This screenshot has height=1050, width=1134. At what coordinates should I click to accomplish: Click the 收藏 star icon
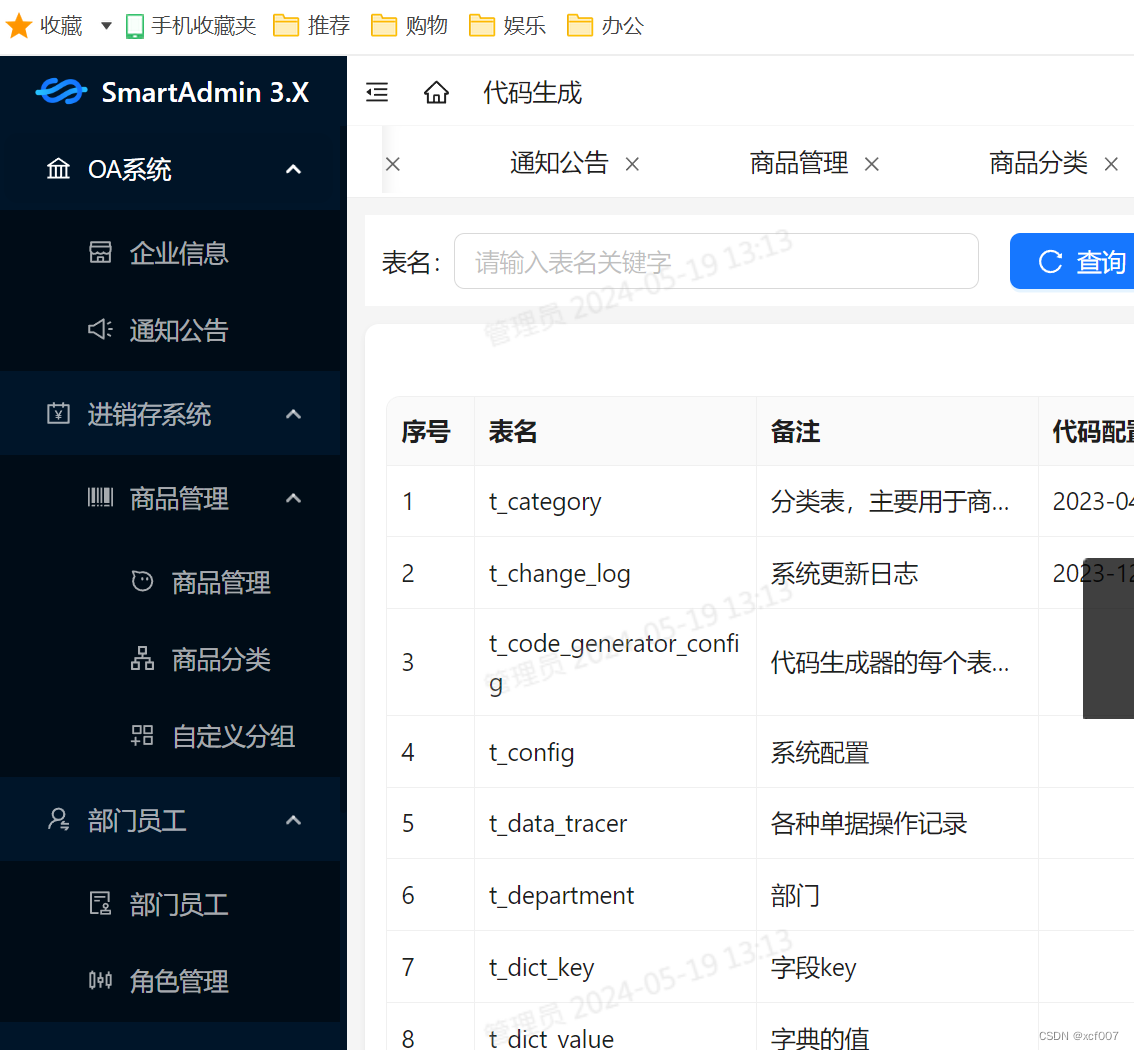click(18, 25)
